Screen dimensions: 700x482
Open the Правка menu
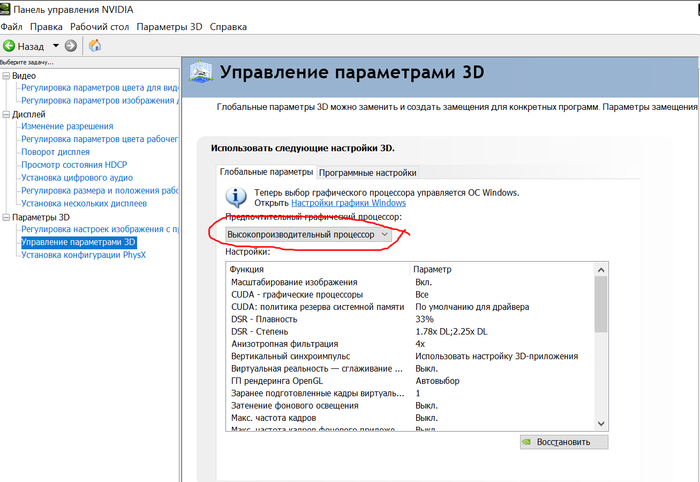(46, 27)
